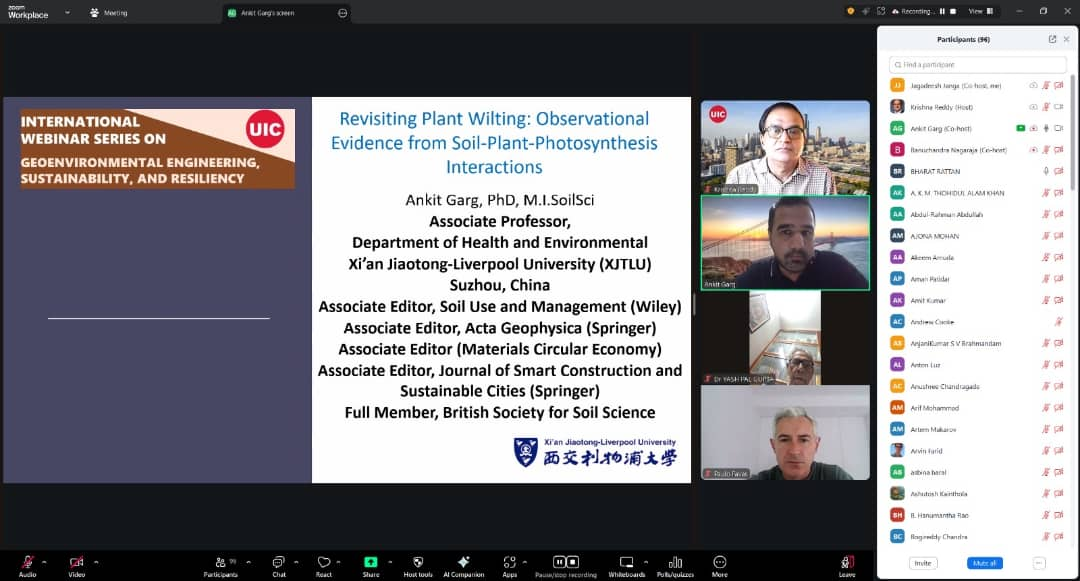This screenshot has height=581, width=1080.
Task: Click the green Share screen icon
Action: click(371, 562)
